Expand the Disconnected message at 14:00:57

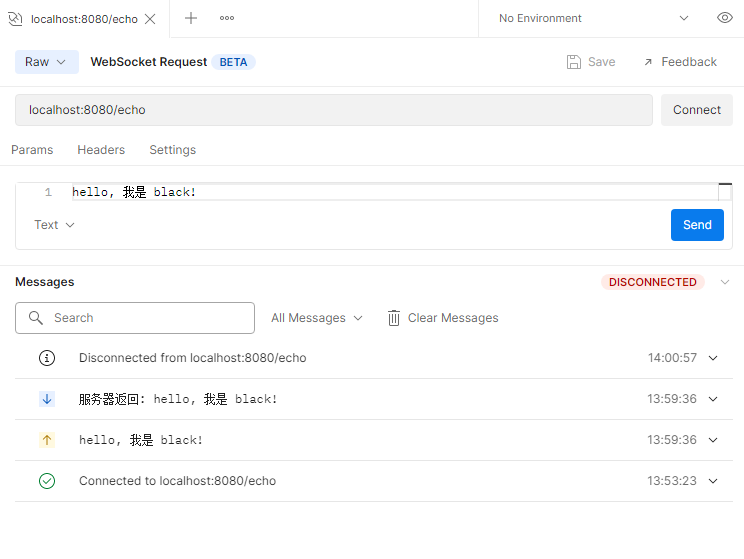pyautogui.click(x=713, y=358)
